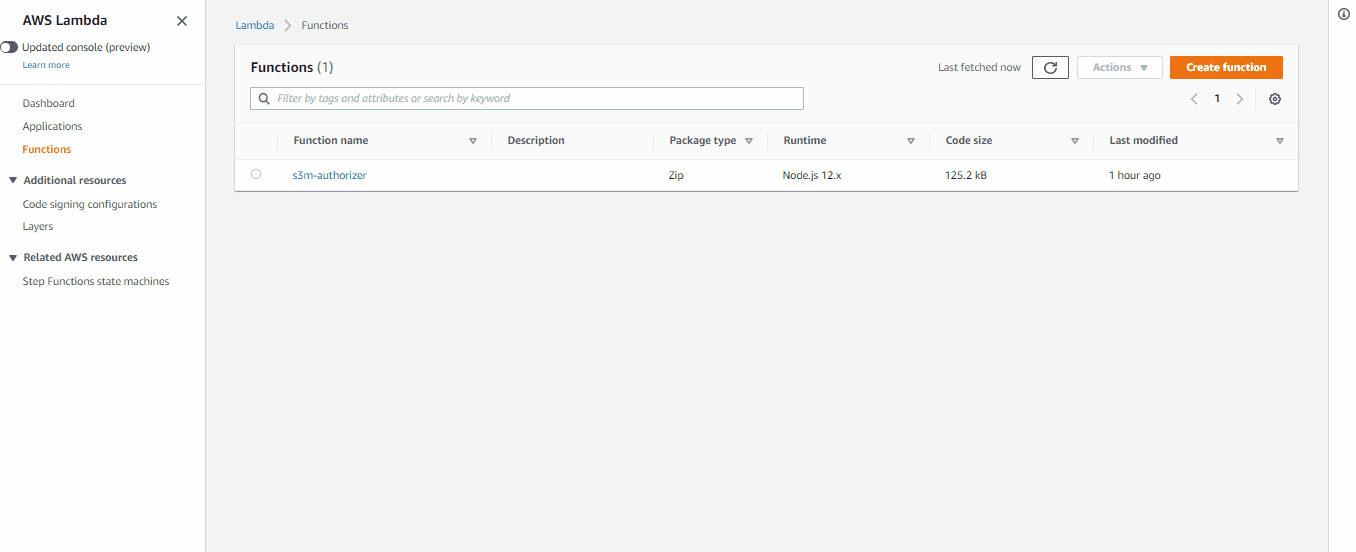Click Learn more link
1356x552 pixels.
(x=46, y=65)
